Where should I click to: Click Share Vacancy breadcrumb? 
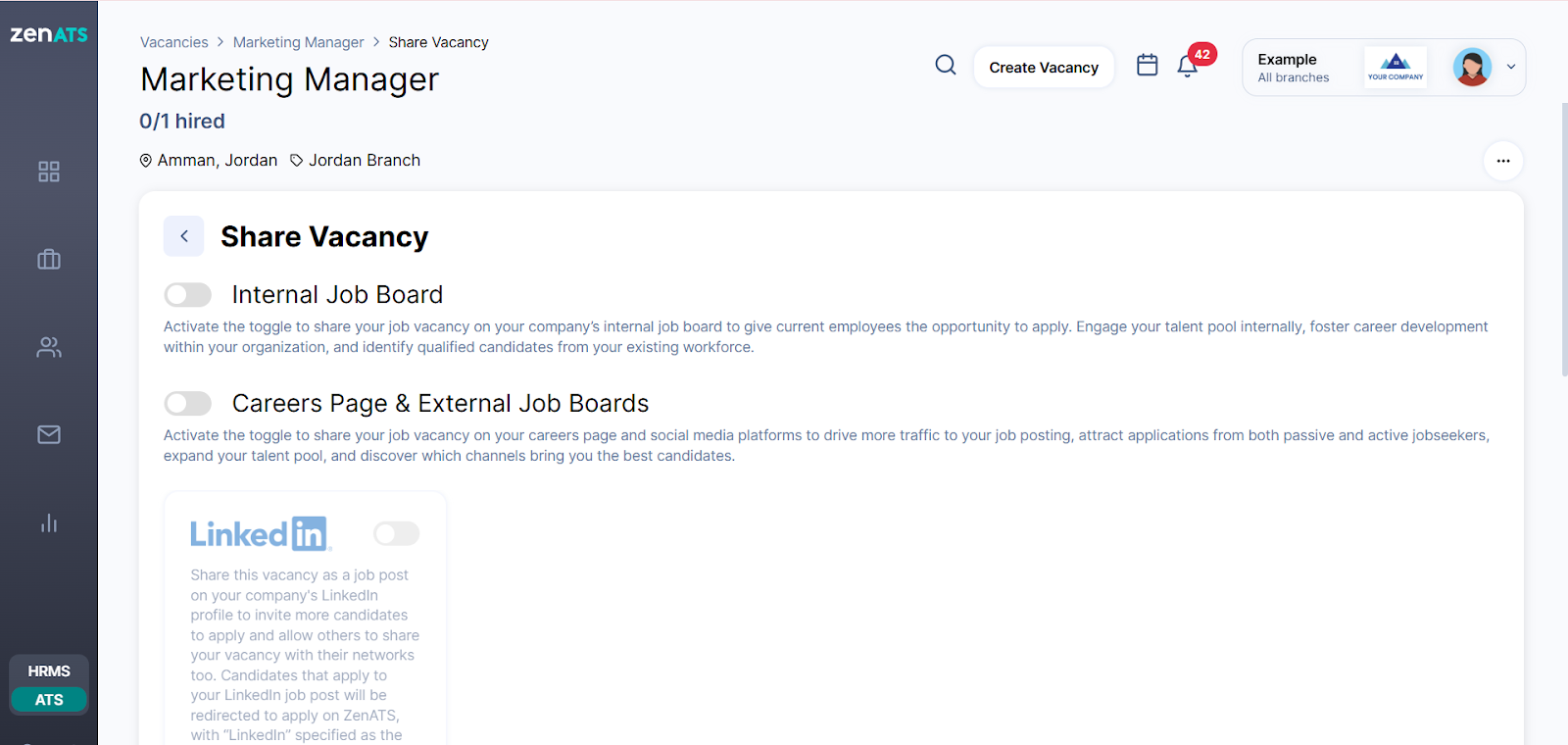[x=438, y=42]
